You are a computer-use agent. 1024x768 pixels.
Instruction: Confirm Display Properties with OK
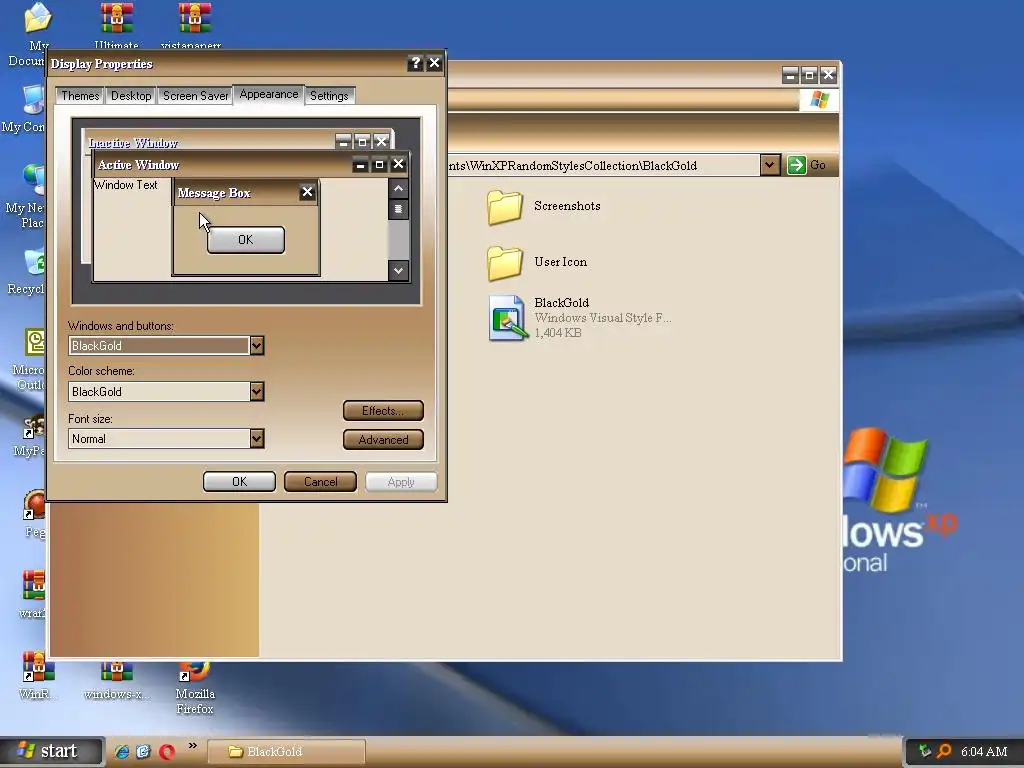(x=239, y=481)
